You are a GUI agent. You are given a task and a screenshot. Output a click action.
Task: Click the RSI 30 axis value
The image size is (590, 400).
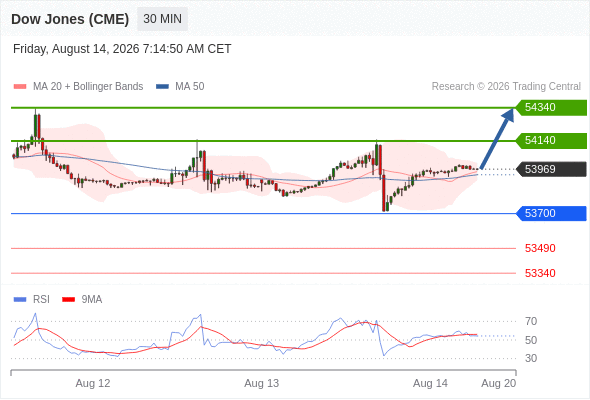(531, 358)
